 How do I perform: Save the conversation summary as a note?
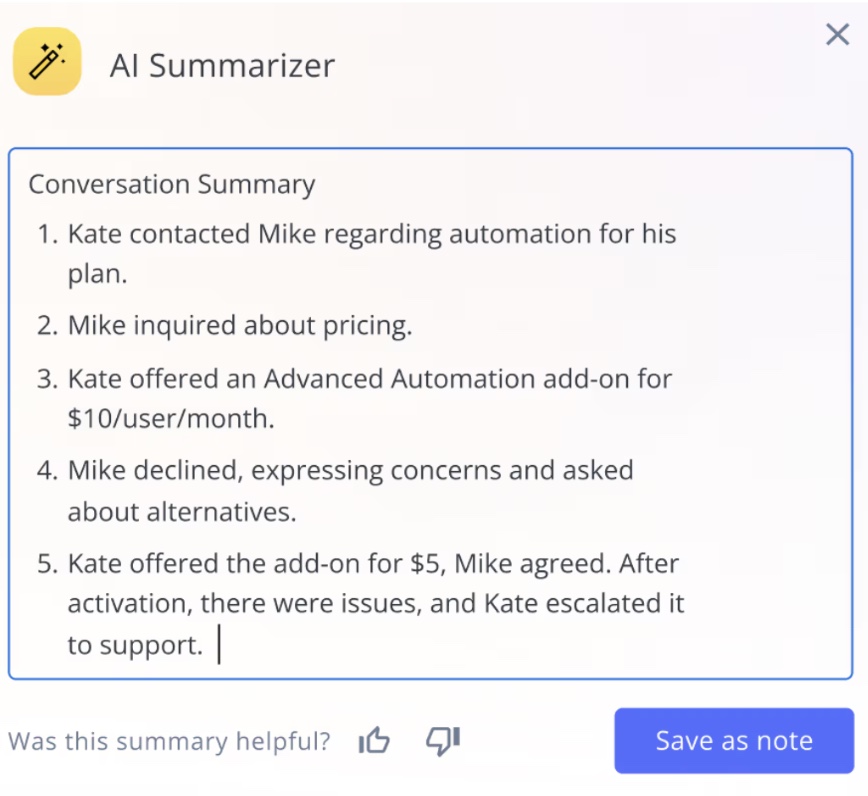point(733,740)
